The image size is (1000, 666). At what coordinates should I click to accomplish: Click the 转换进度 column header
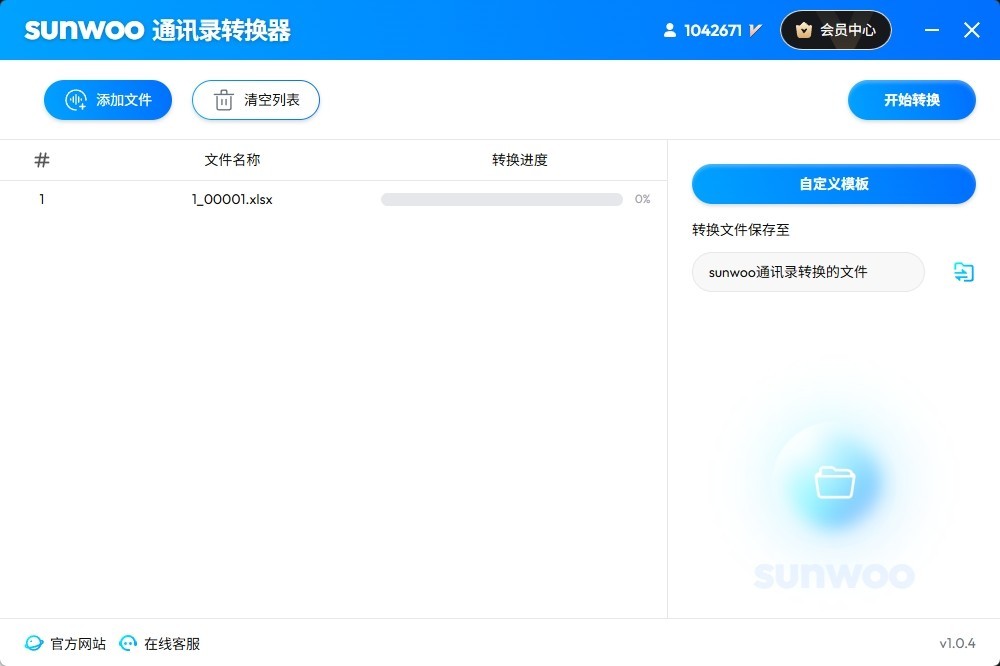520,160
